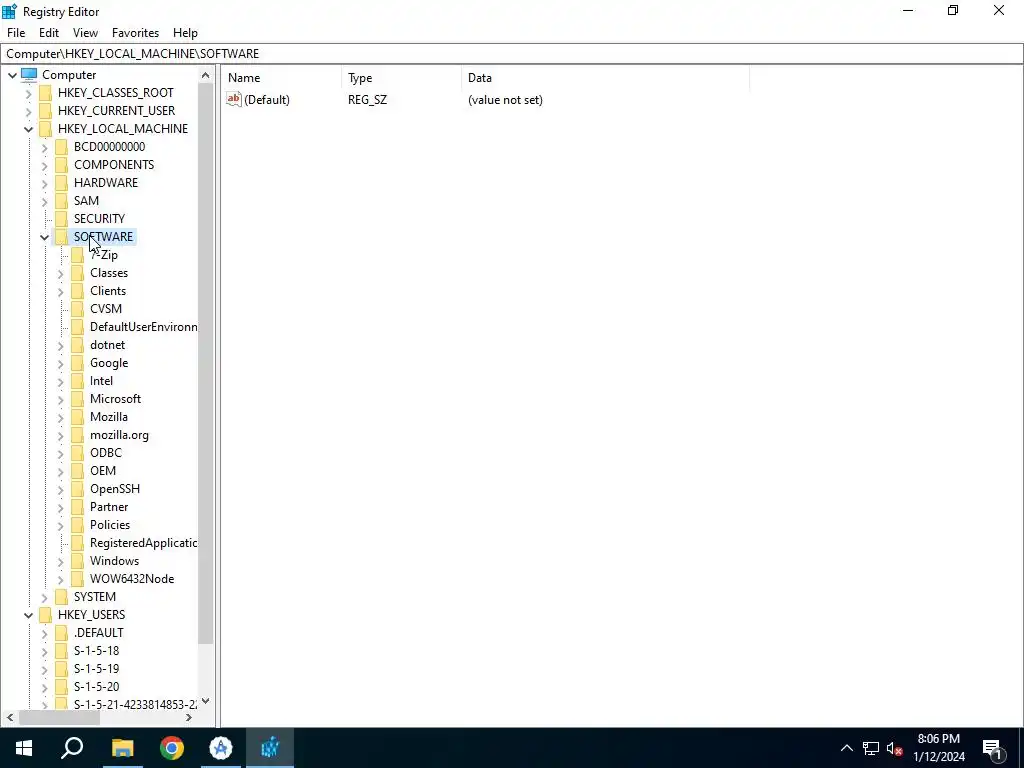1024x768 pixels.
Task: Click the Computer icon in tree
Action: coord(29,74)
